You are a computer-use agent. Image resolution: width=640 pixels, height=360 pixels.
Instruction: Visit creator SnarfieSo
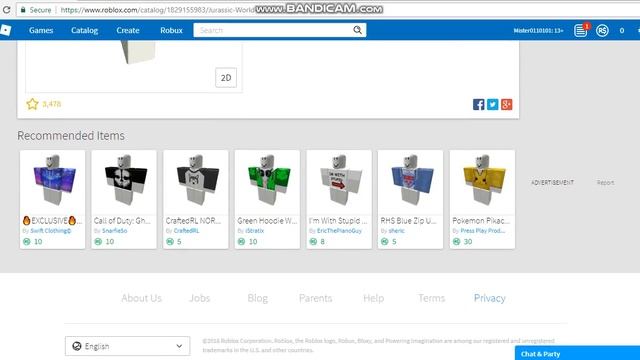coord(115,231)
